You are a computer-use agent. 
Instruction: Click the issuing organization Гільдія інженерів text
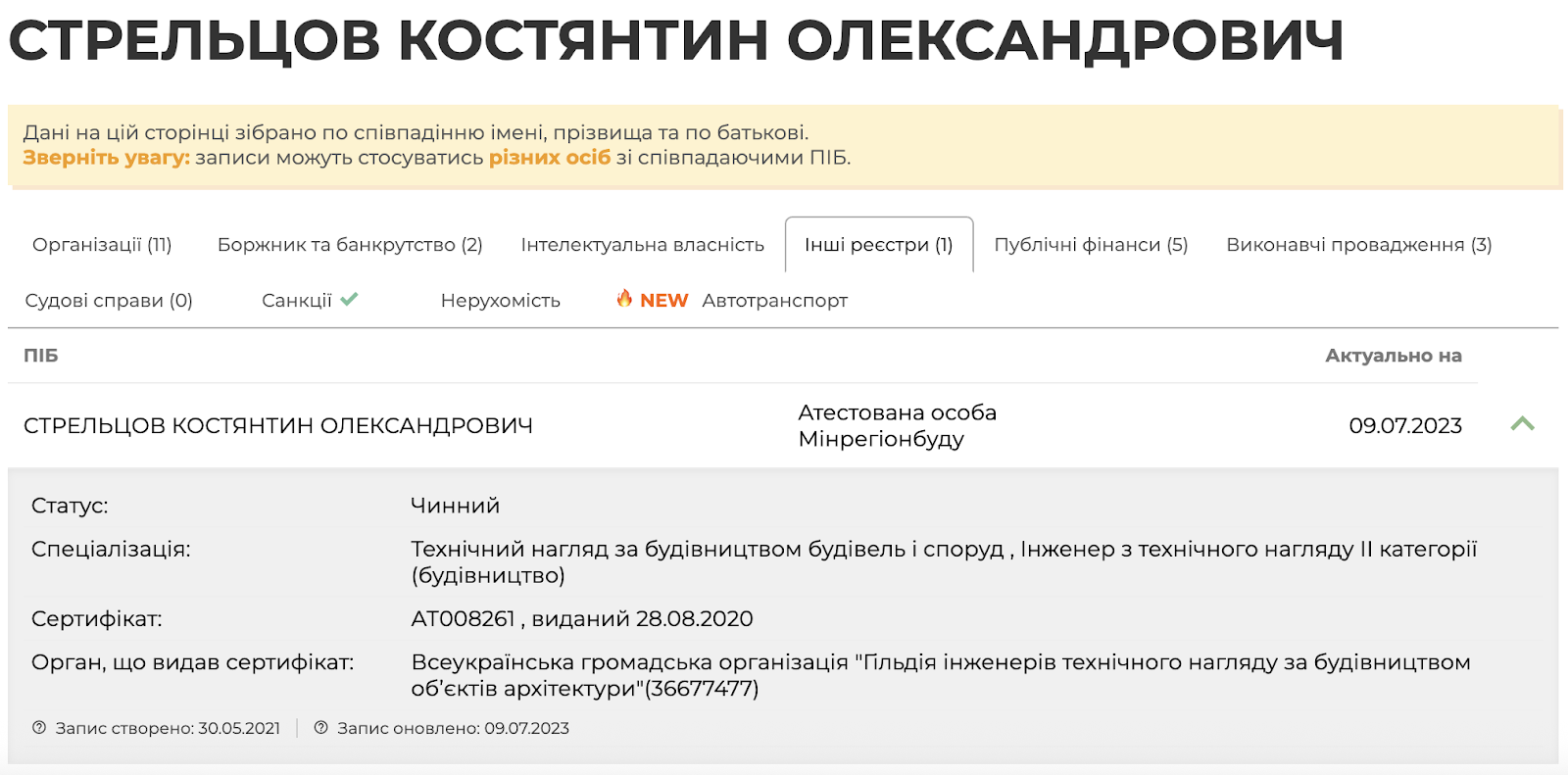click(941, 675)
